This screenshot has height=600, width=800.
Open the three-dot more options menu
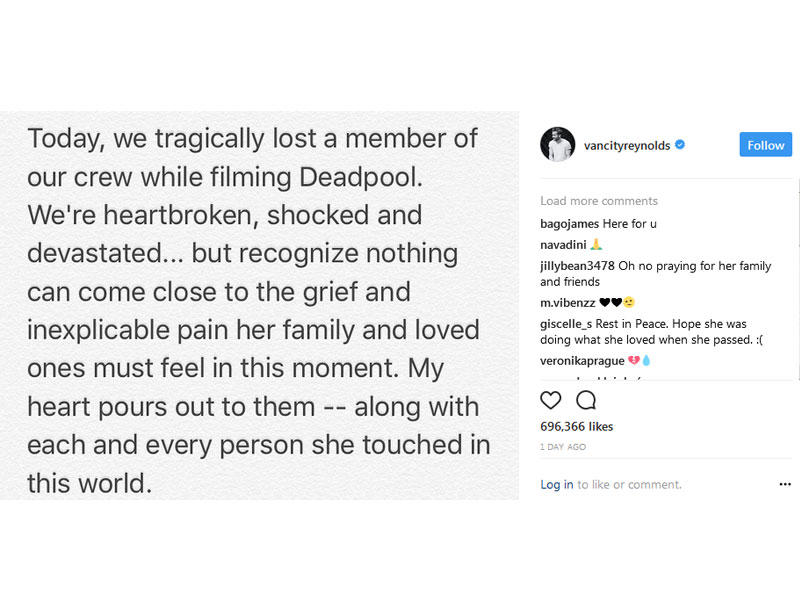coord(785,484)
